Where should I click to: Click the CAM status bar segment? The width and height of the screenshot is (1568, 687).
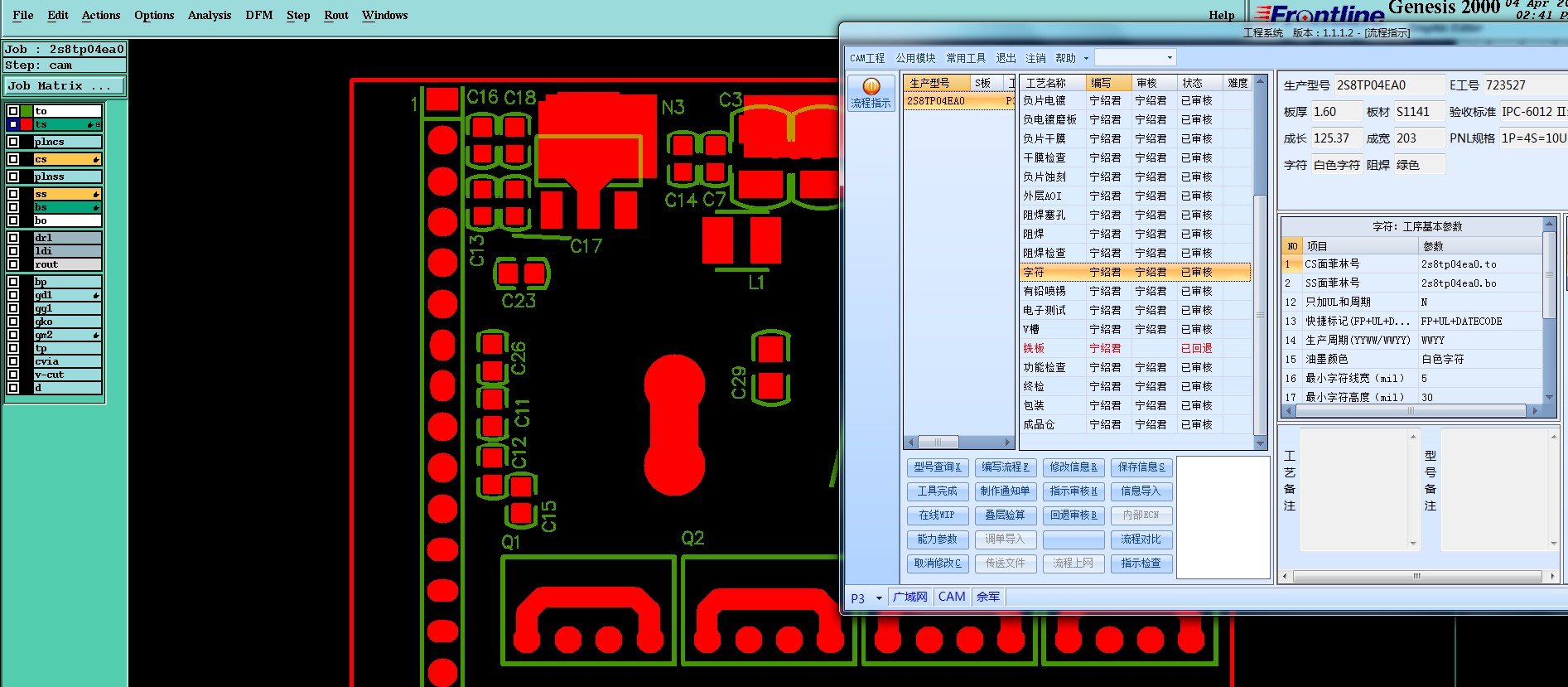[952, 597]
